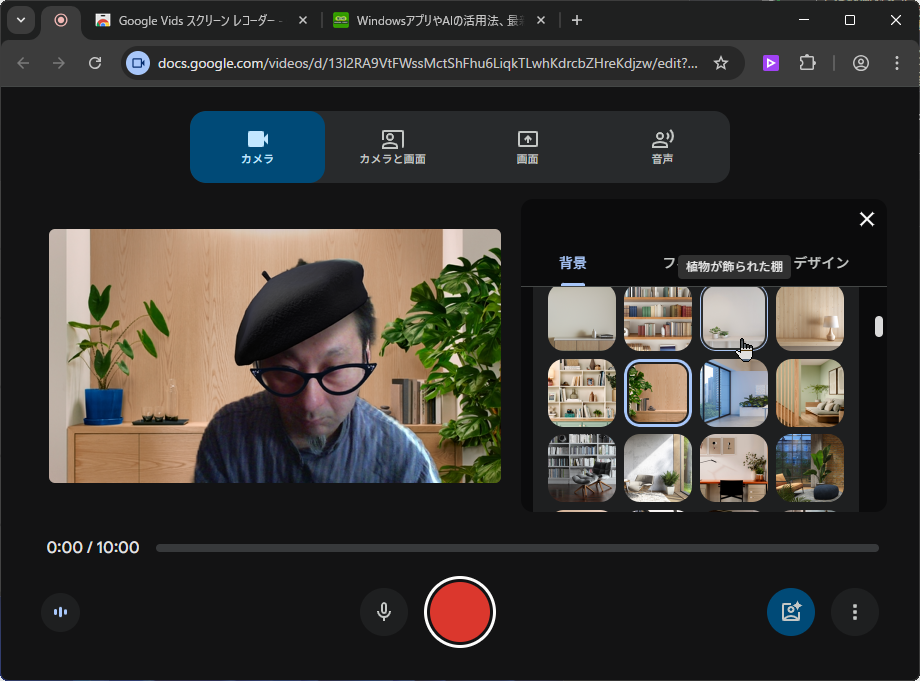This screenshot has height=681, width=920.
Task: Toggle the background effects button
Action: tap(791, 612)
